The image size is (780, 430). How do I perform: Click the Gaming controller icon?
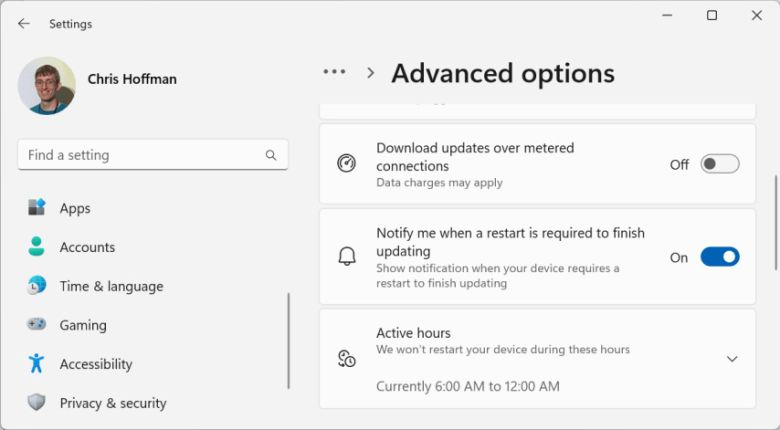(x=37, y=325)
